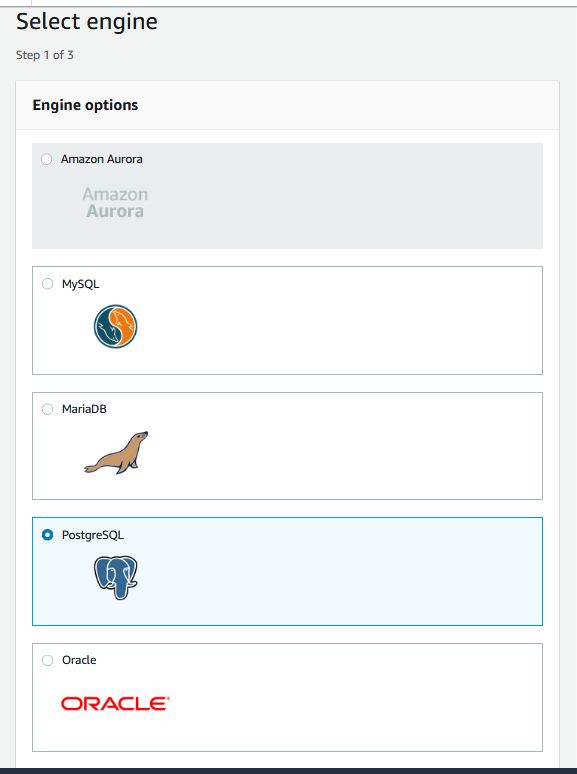The image size is (577, 774).
Task: Click the Amazon Aurora label text
Action: point(102,159)
